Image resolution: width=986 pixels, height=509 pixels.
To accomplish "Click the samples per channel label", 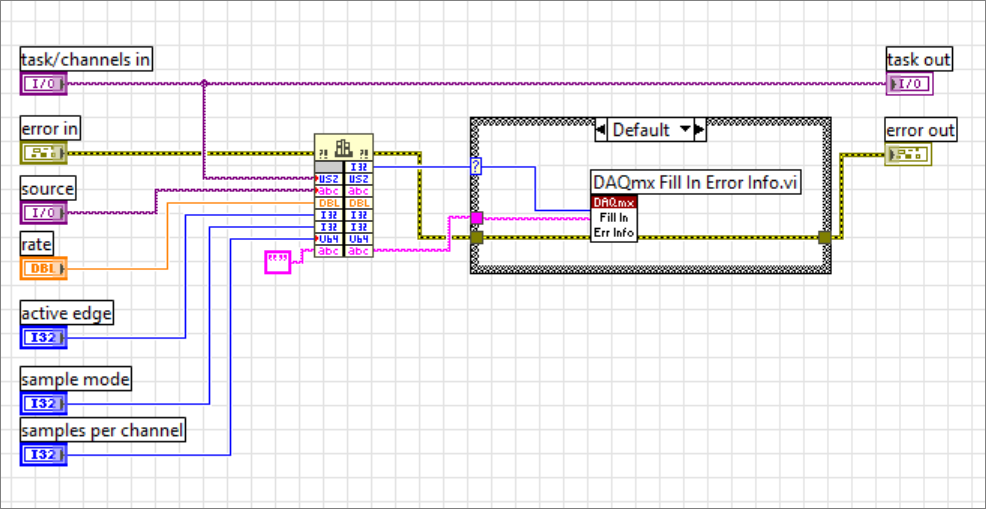I will (103, 431).
